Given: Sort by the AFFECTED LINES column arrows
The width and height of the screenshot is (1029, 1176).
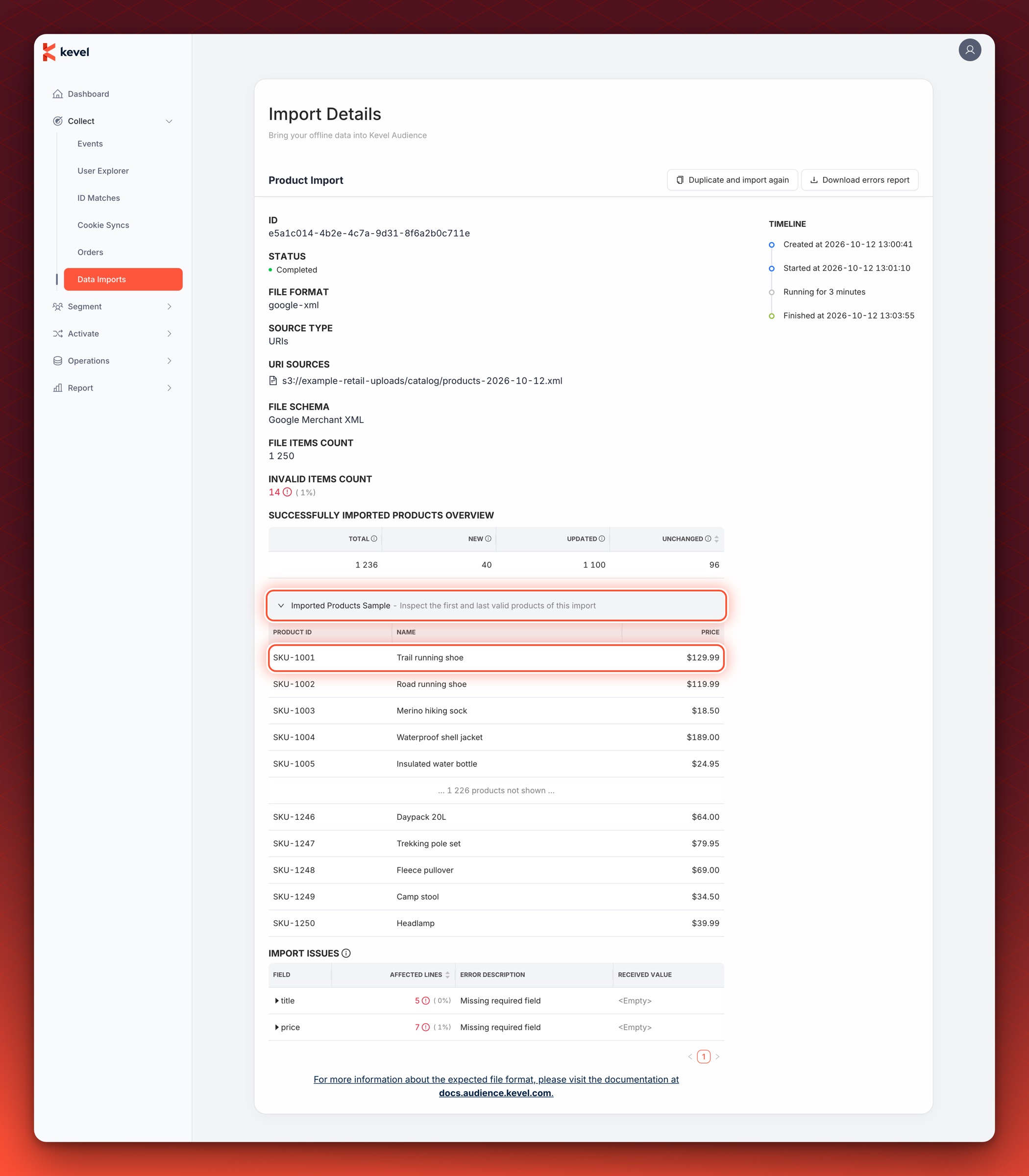Looking at the screenshot, I should tap(447, 974).
